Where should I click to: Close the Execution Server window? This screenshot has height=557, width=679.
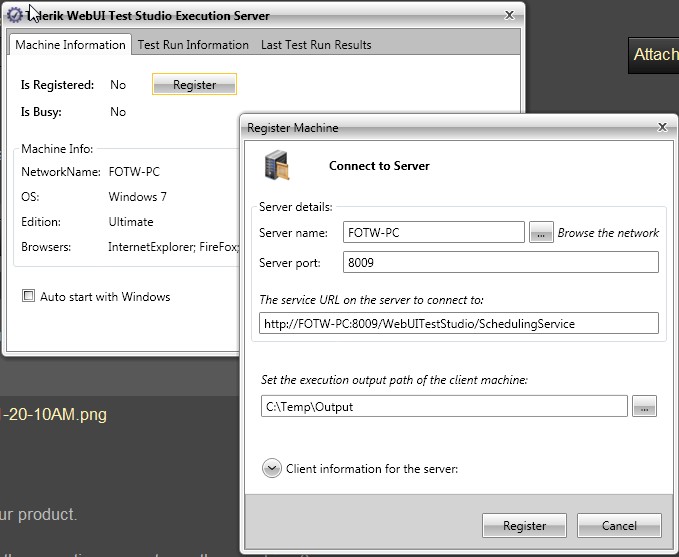pos(509,15)
